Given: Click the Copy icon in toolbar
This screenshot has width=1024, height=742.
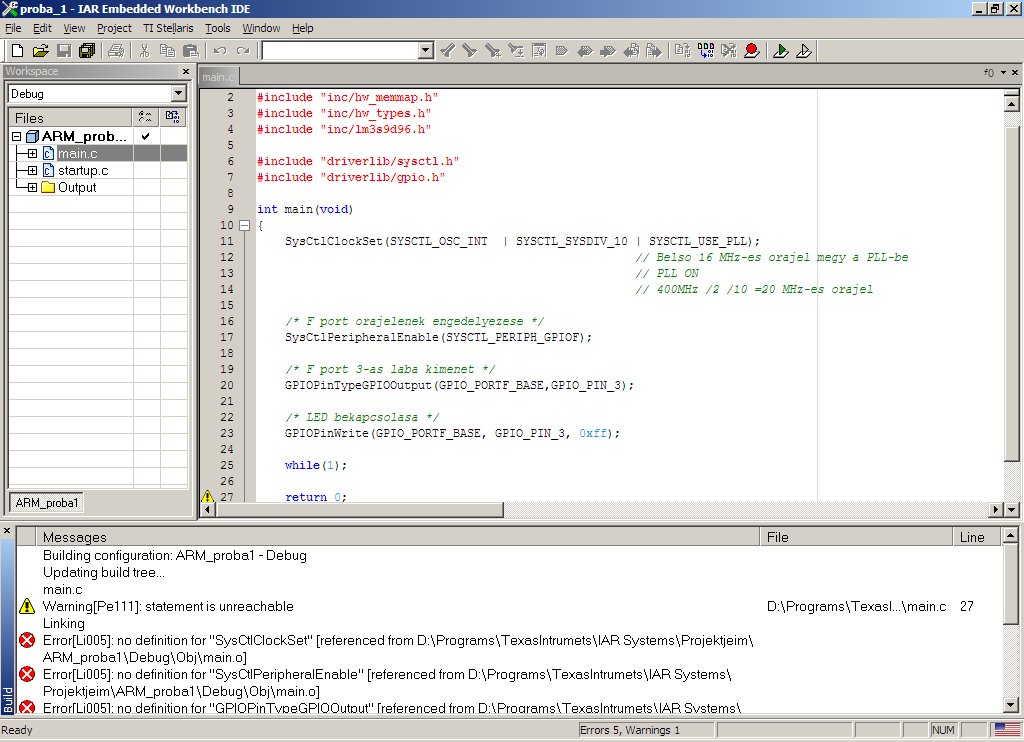Looking at the screenshot, I should coord(168,50).
